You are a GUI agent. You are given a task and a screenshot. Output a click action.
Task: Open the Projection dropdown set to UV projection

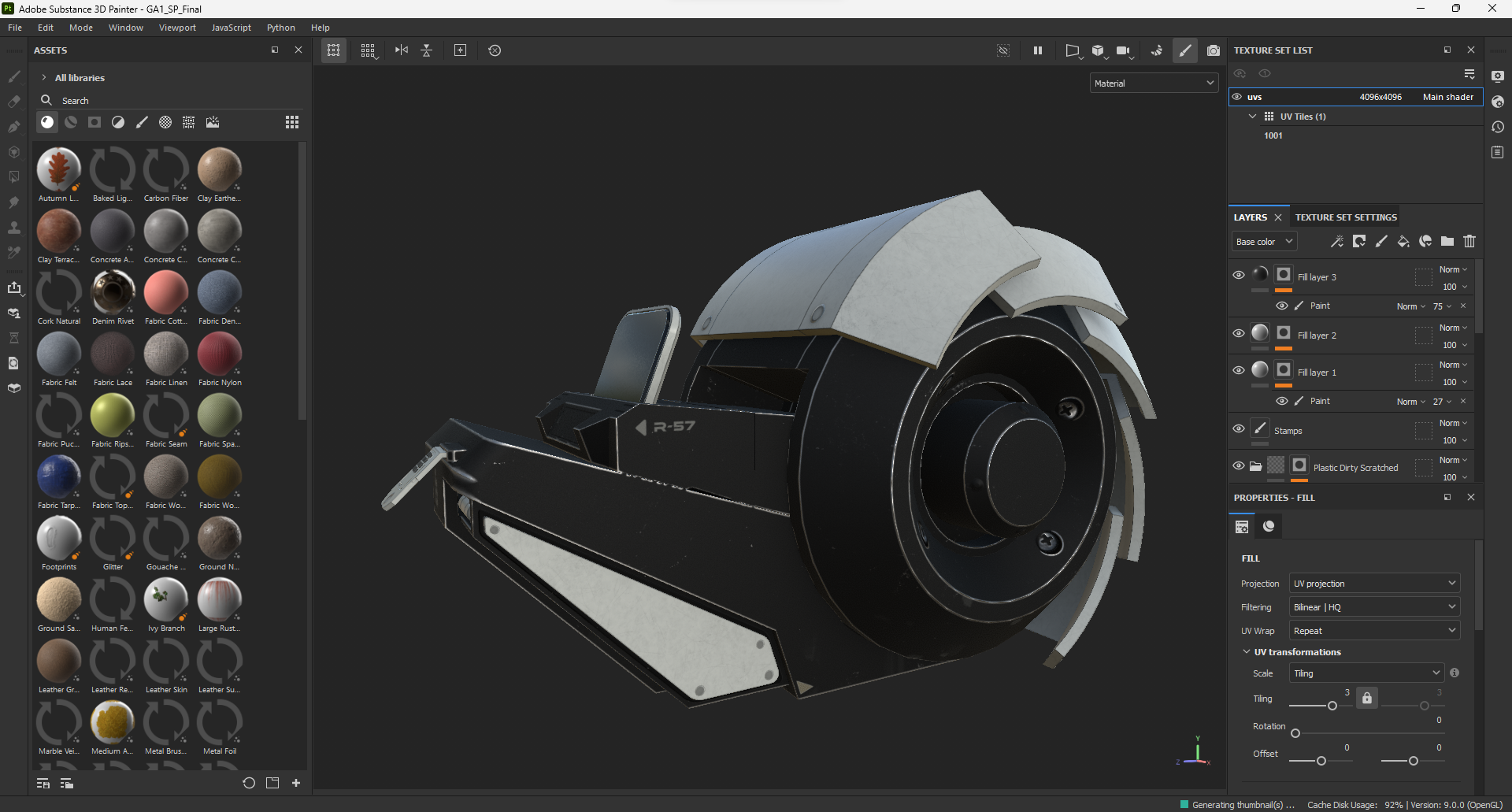point(1374,584)
